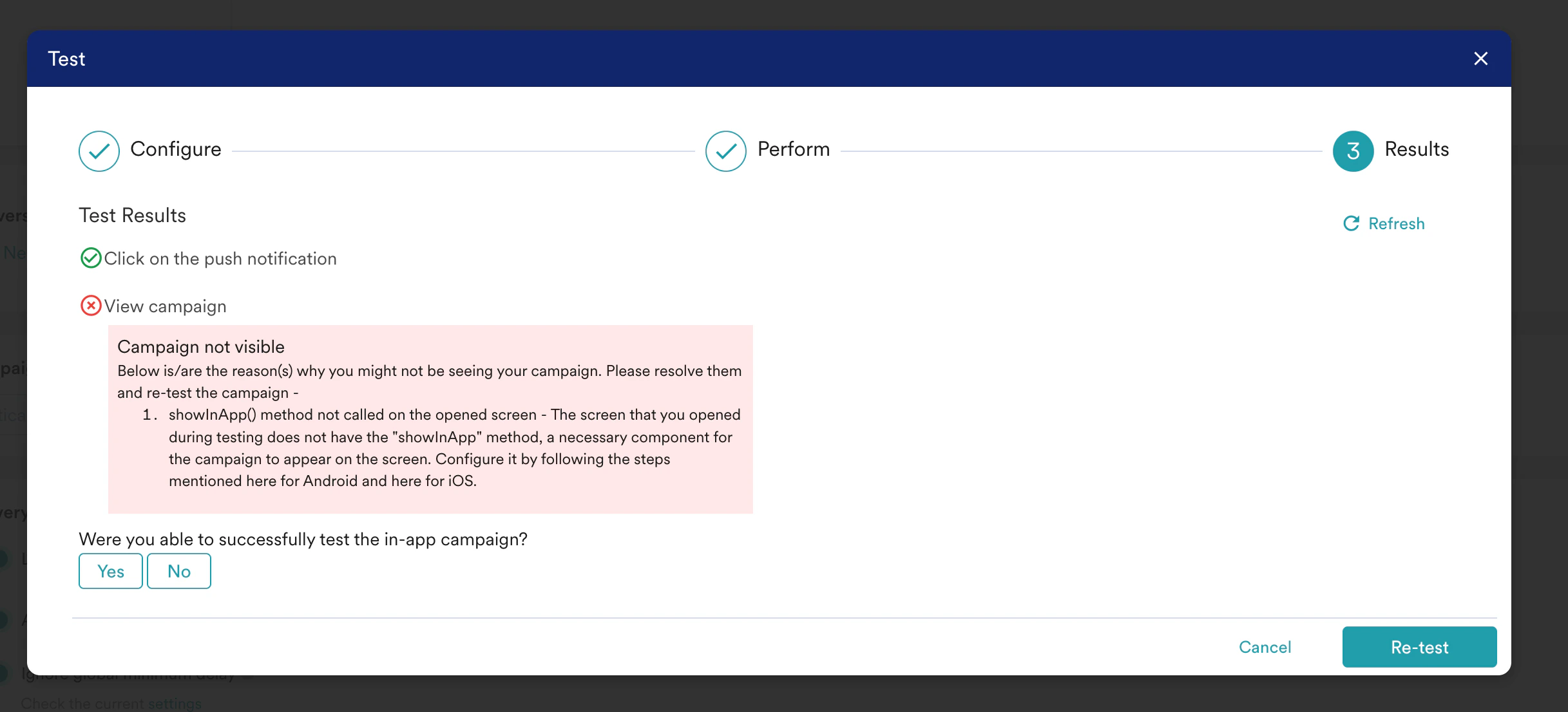This screenshot has width=1568, height=712.
Task: Click red error icon beside View campaign
Action: (x=91, y=306)
